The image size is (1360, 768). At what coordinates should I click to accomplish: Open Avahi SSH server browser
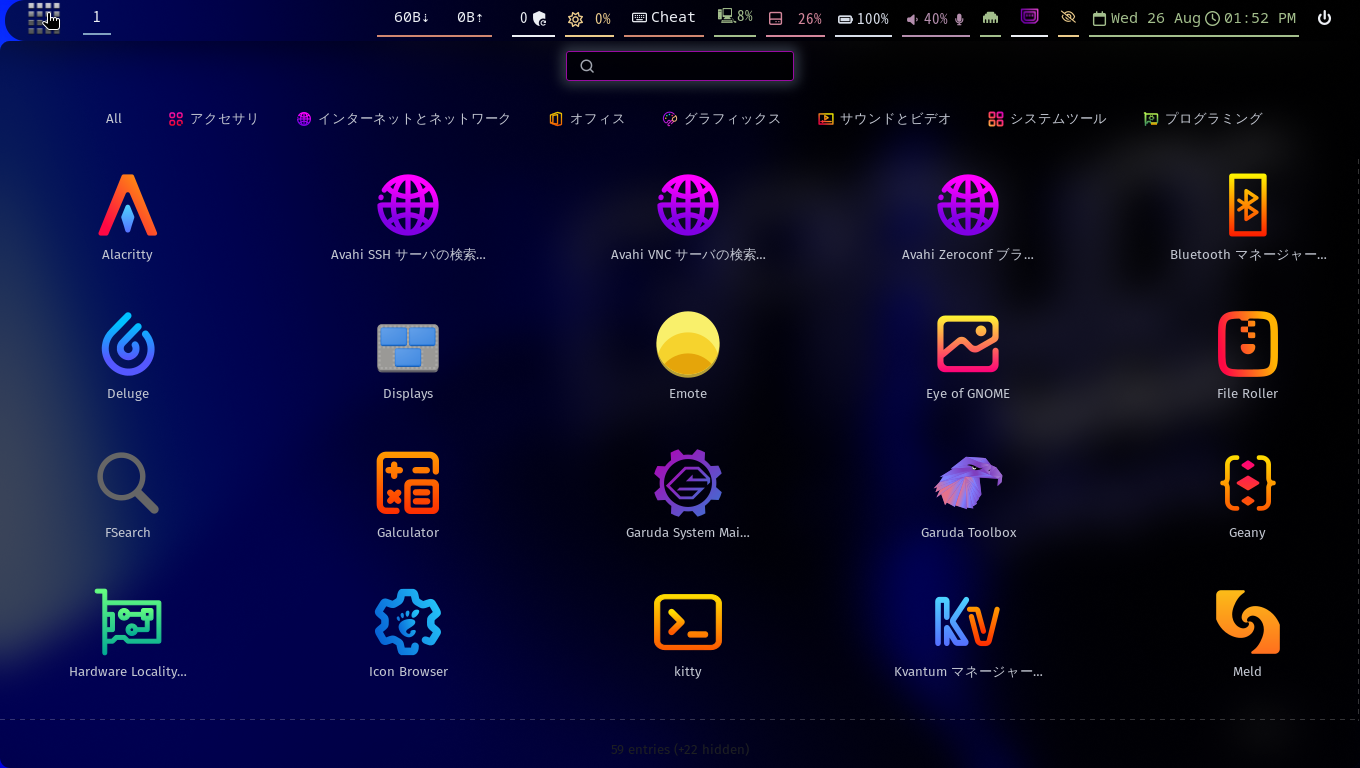[408, 217]
